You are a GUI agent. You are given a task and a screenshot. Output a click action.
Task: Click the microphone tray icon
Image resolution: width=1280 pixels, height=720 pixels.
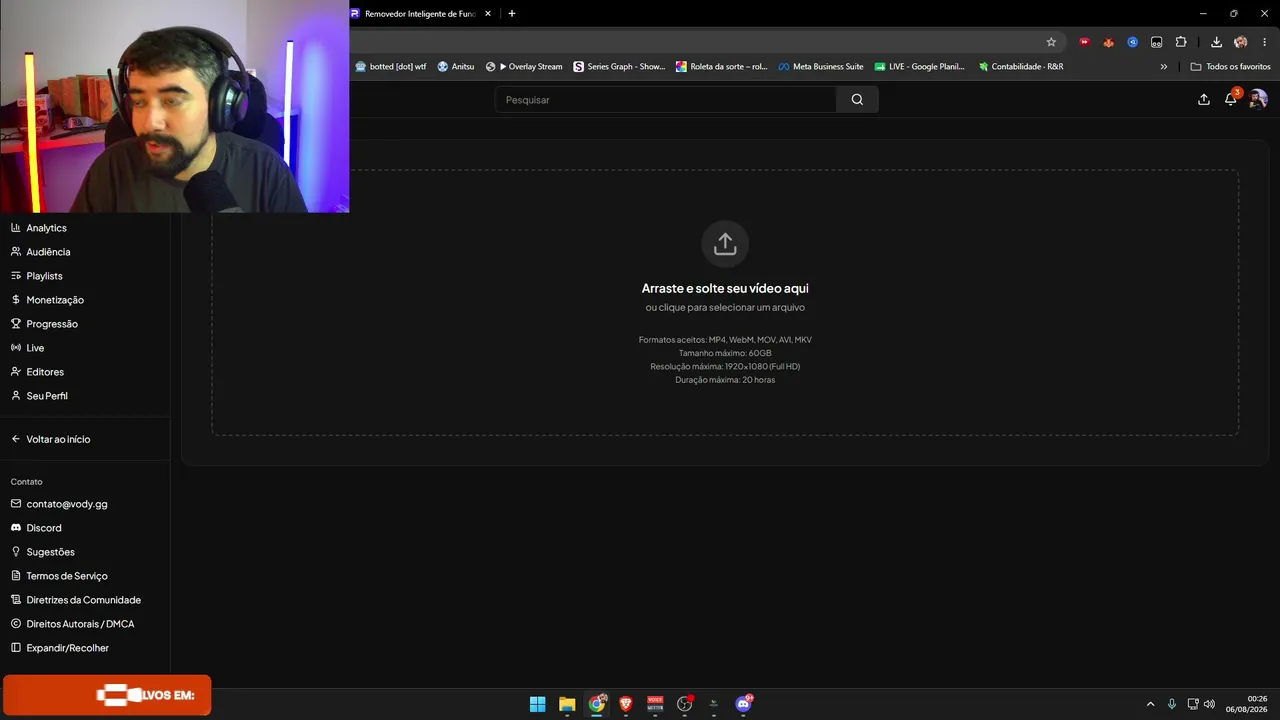pyautogui.click(x=1172, y=704)
